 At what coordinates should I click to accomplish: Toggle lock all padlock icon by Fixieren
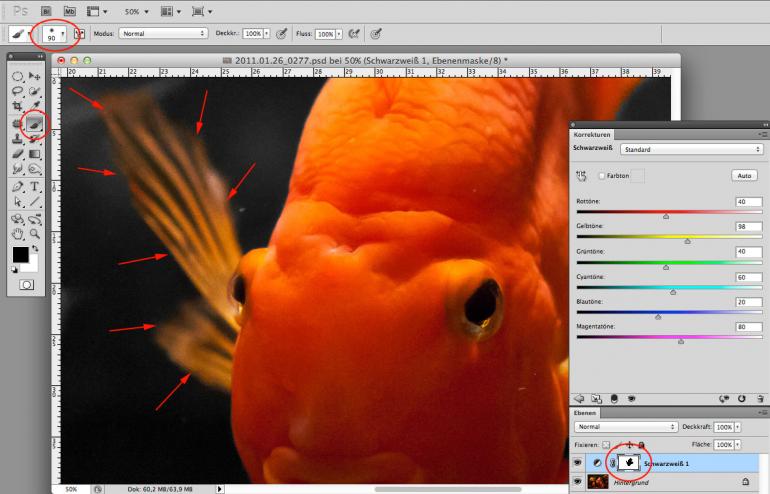click(641, 445)
